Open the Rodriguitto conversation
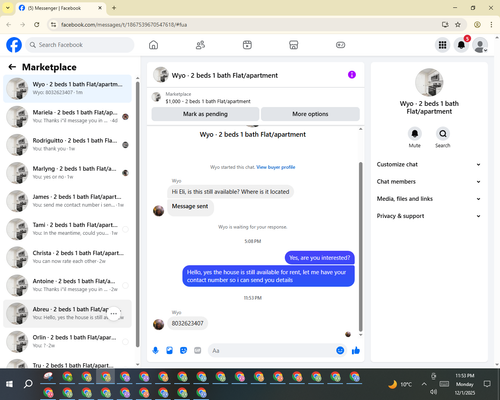The width and height of the screenshot is (500, 400). tap(68, 145)
